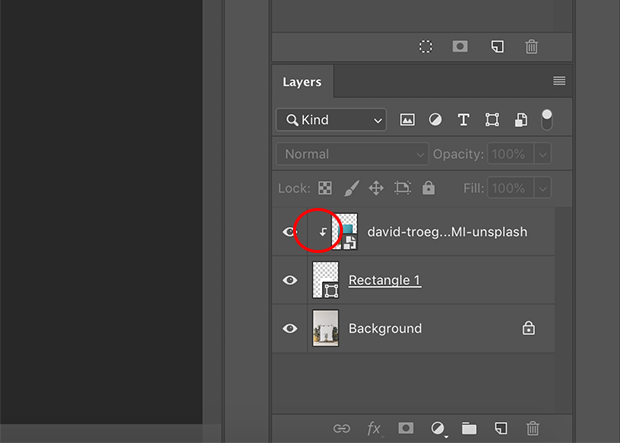Filter for shape layers icon
This screenshot has width=620, height=443.
pos(492,120)
